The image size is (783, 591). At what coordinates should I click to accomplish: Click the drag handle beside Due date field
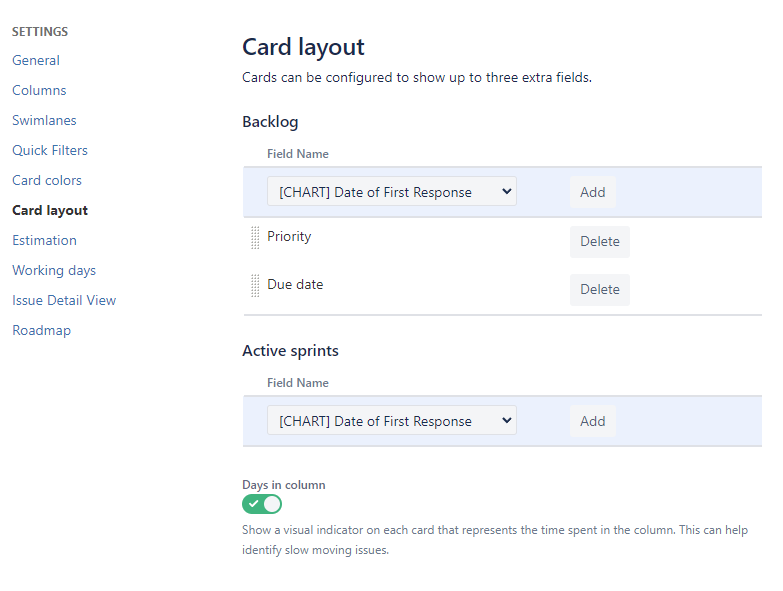[x=255, y=286]
